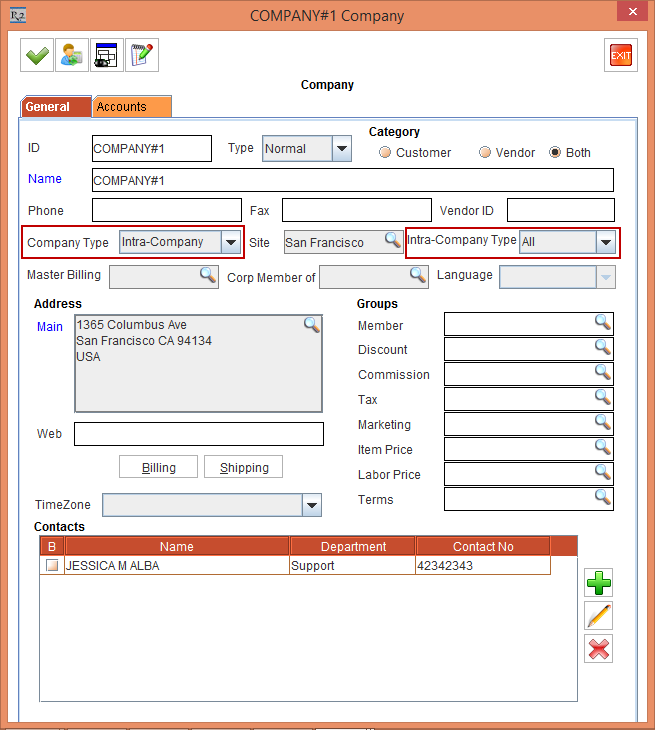Screen dimensions: 655x730
Task: Open the contact person toolbar icon
Action: (72, 55)
